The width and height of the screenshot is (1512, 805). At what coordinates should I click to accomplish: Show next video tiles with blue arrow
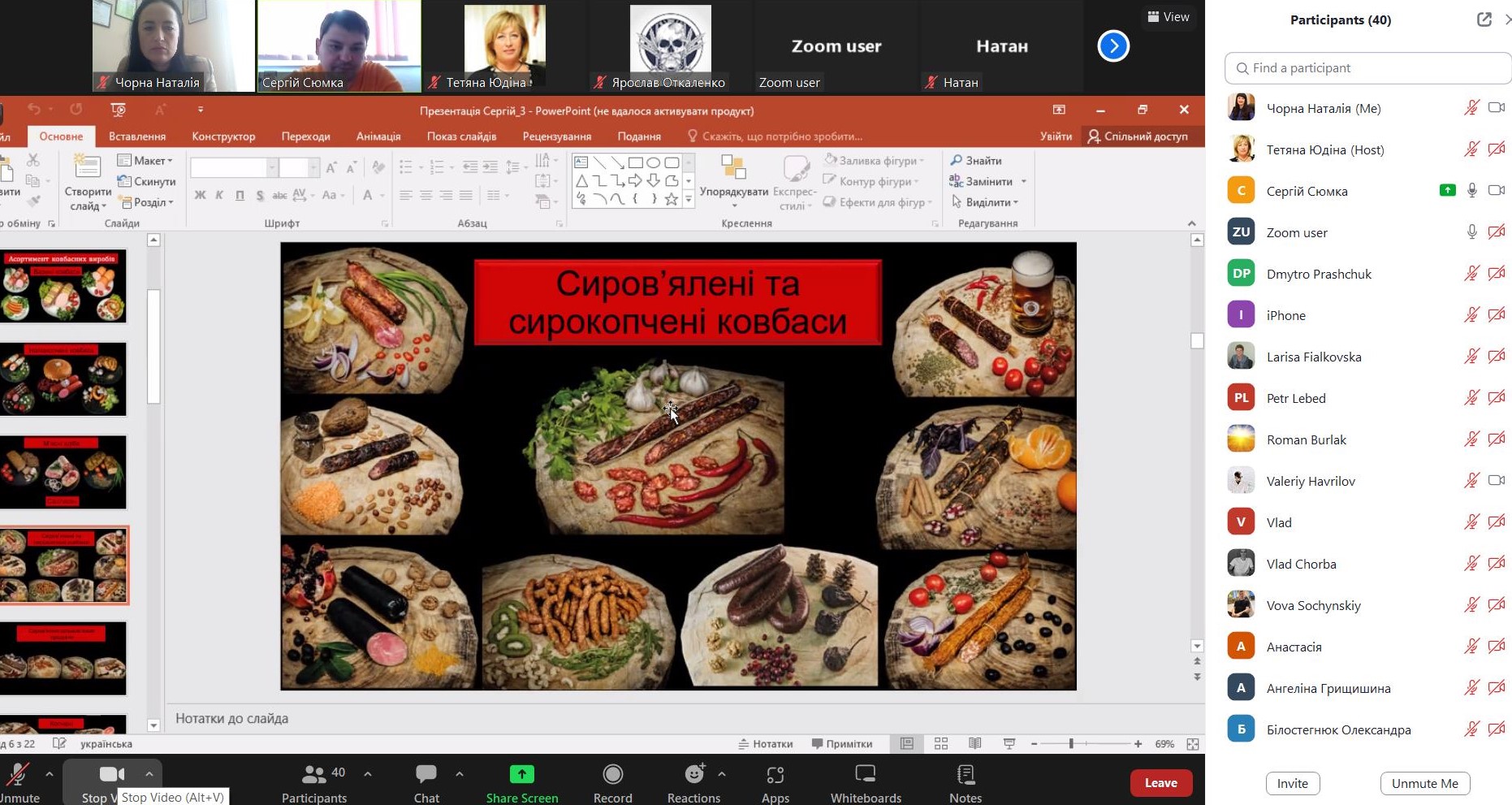[1112, 46]
